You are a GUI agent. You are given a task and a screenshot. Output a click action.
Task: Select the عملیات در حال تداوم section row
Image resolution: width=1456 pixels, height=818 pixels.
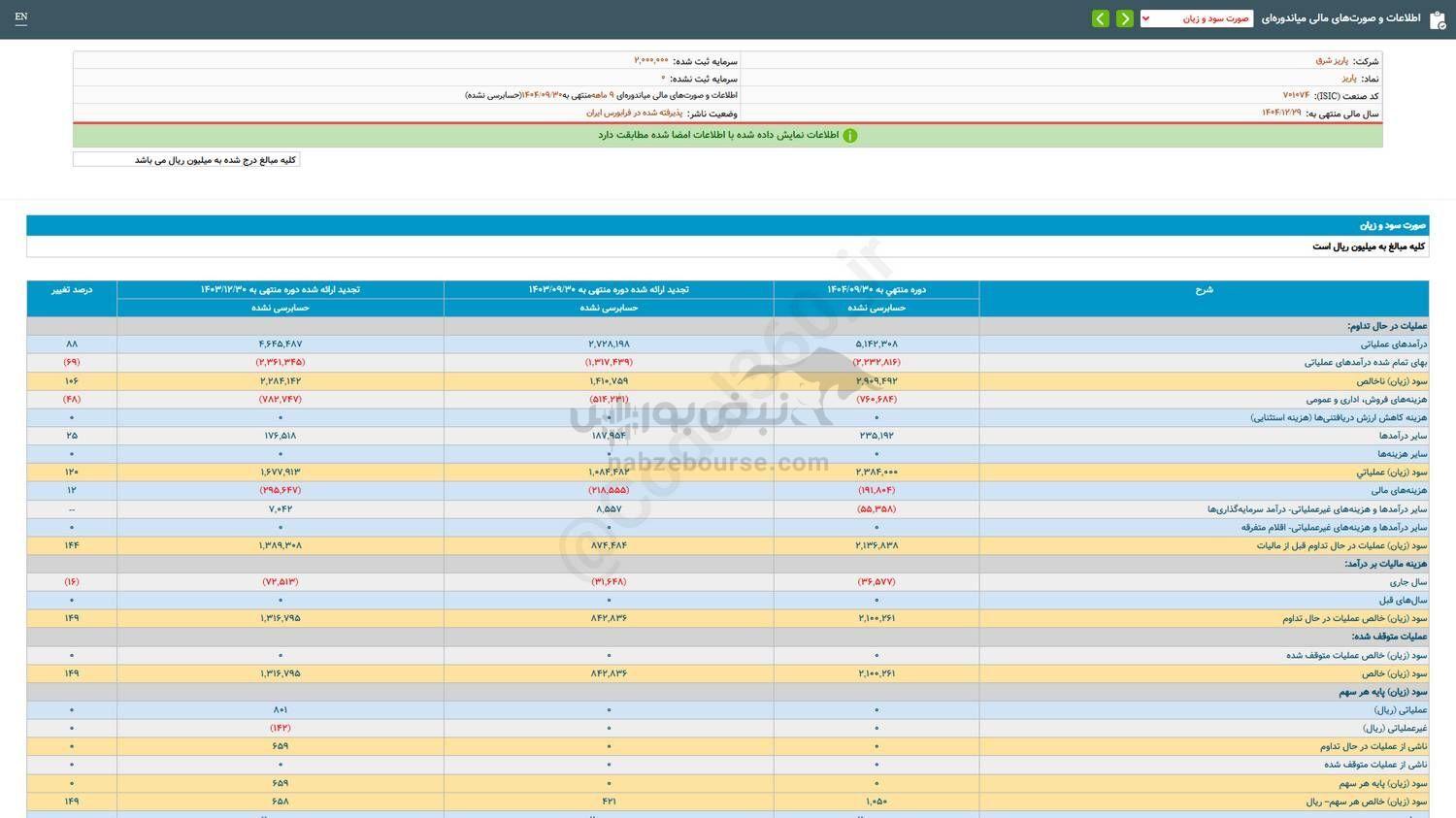pos(728,326)
